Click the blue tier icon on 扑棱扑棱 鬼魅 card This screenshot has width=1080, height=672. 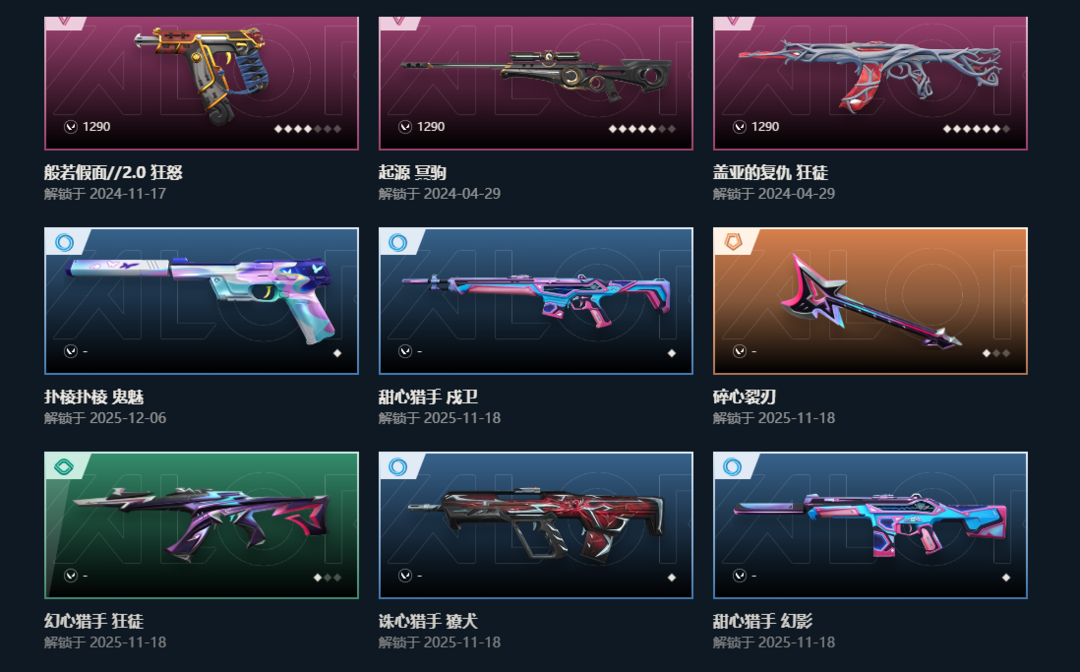[64, 242]
